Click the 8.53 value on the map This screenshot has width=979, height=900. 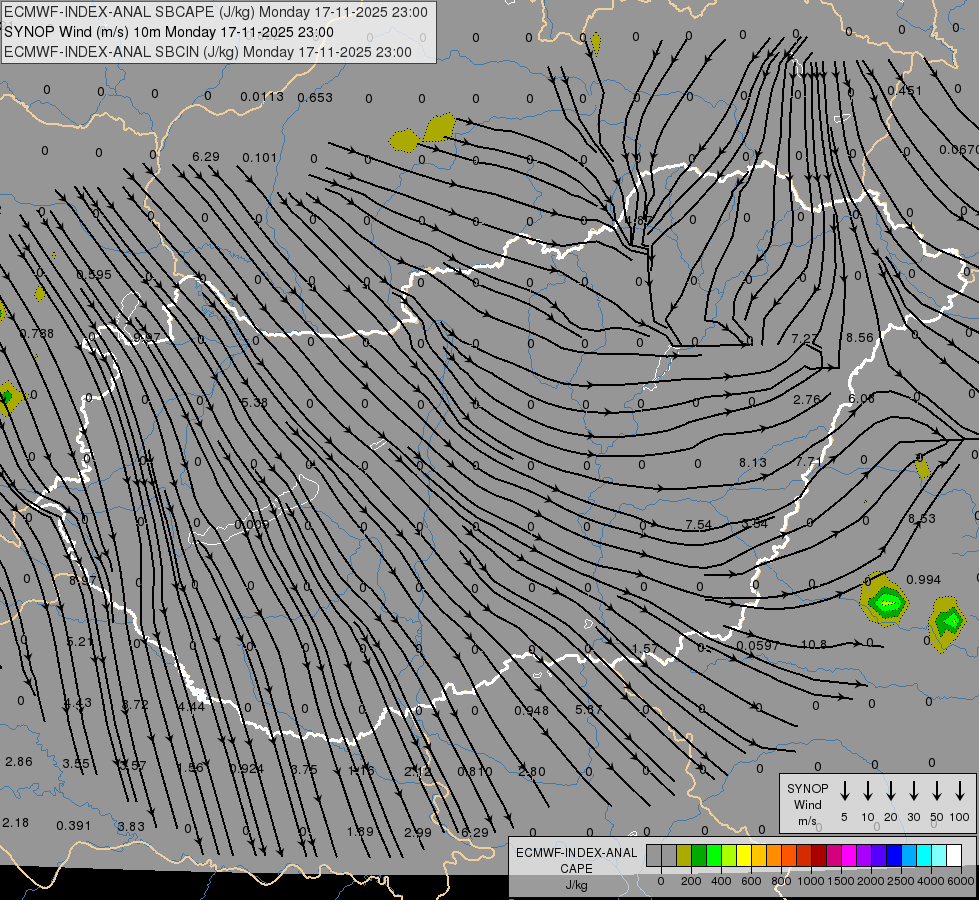922,518
